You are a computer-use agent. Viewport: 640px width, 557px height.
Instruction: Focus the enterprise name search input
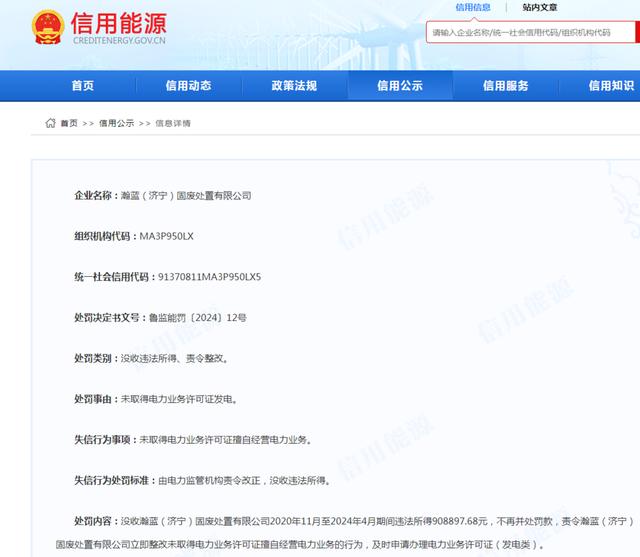pyautogui.click(x=530, y=33)
